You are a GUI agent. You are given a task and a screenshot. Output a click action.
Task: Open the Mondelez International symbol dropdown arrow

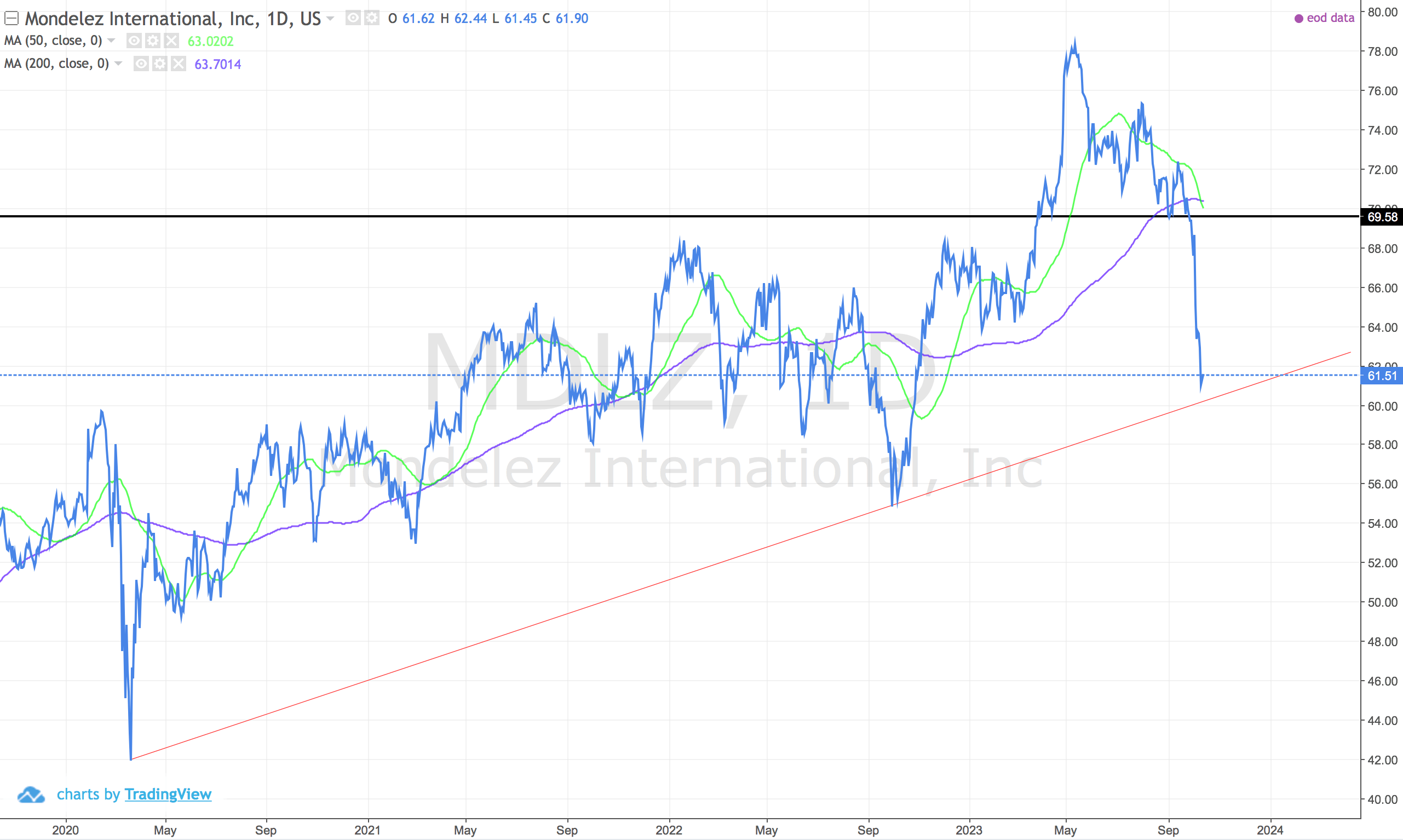[331, 19]
